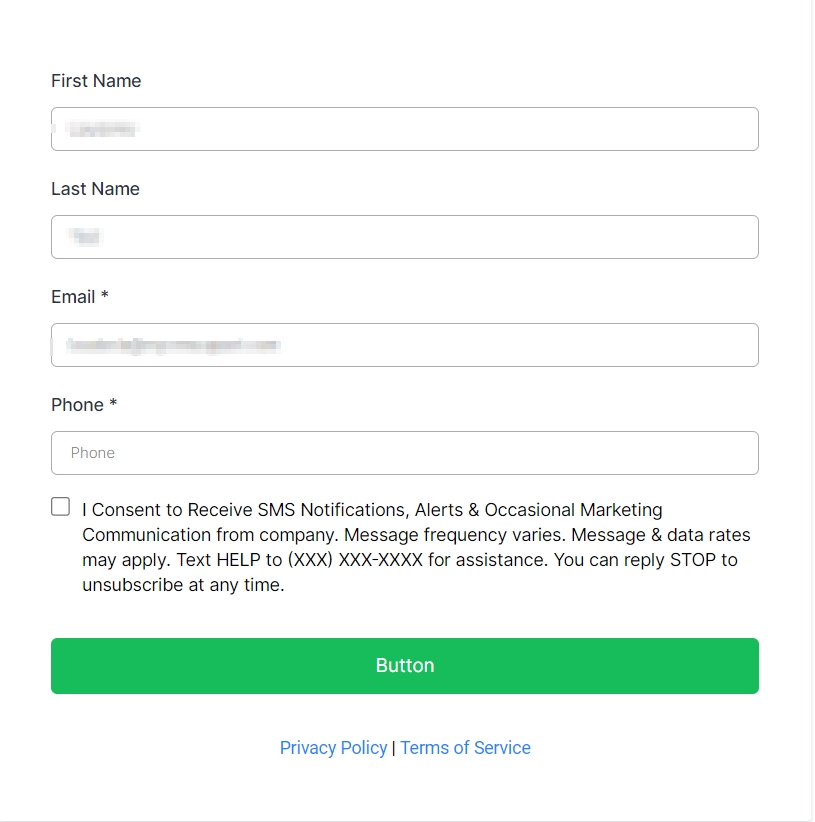Select the Email input field
815x822 pixels.
tap(404, 345)
